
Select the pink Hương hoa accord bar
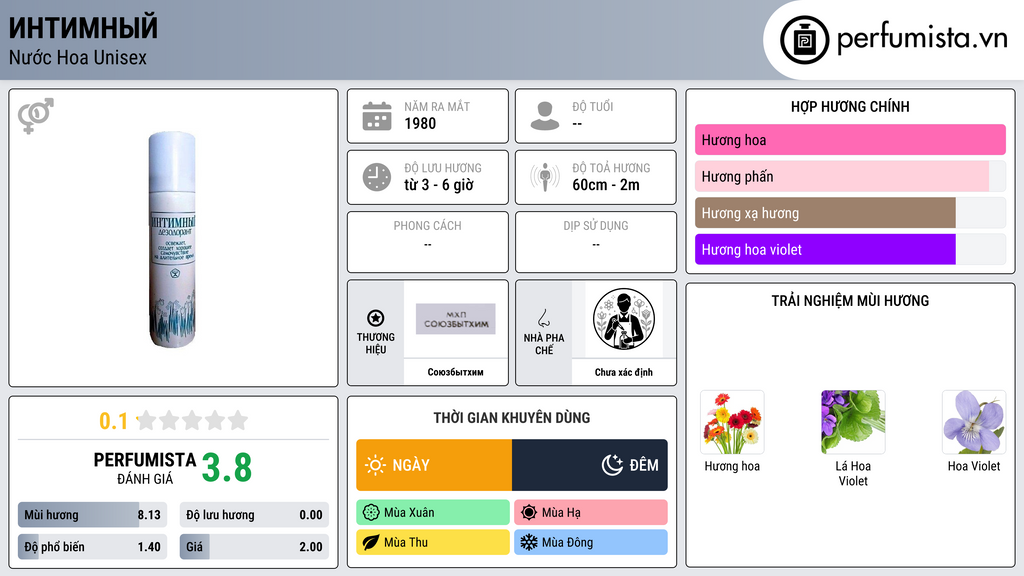tap(850, 140)
